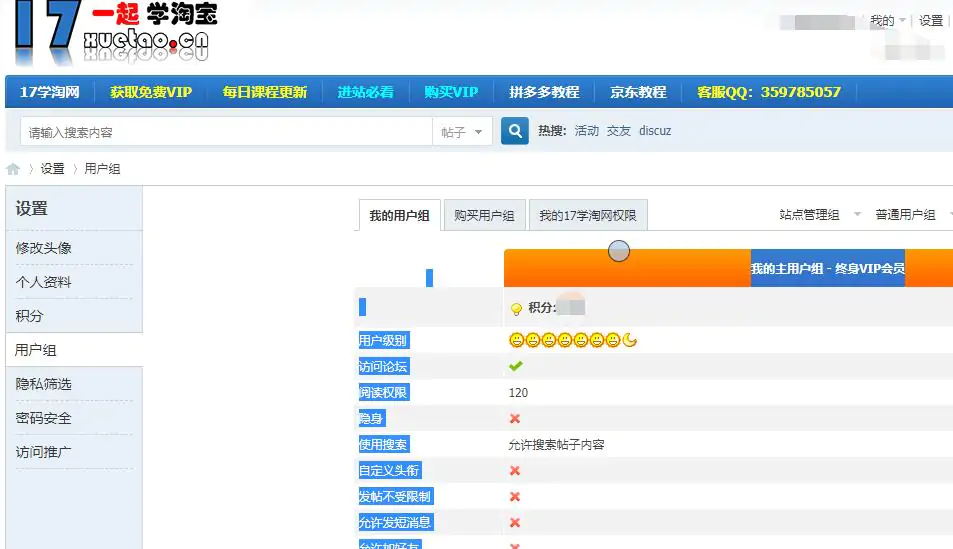953x549 pixels.
Task: Switch to the 购买用户组 tab
Action: pyautogui.click(x=484, y=215)
